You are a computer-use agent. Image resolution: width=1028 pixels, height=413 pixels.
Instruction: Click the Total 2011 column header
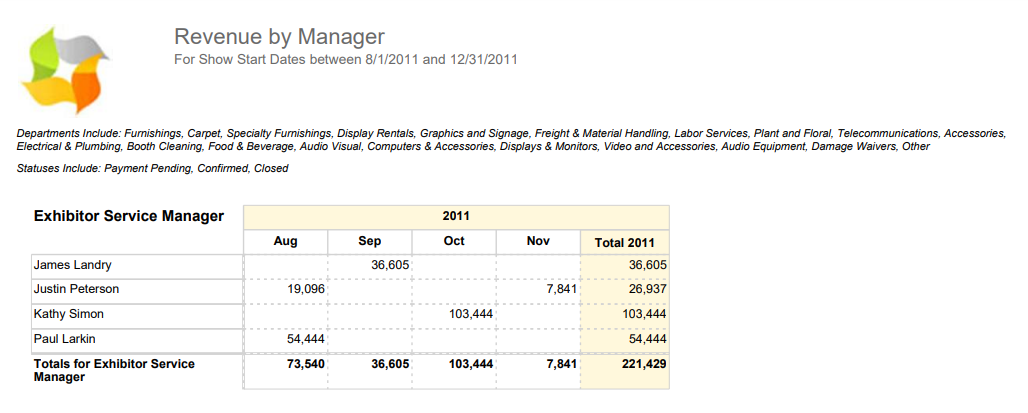pos(624,242)
